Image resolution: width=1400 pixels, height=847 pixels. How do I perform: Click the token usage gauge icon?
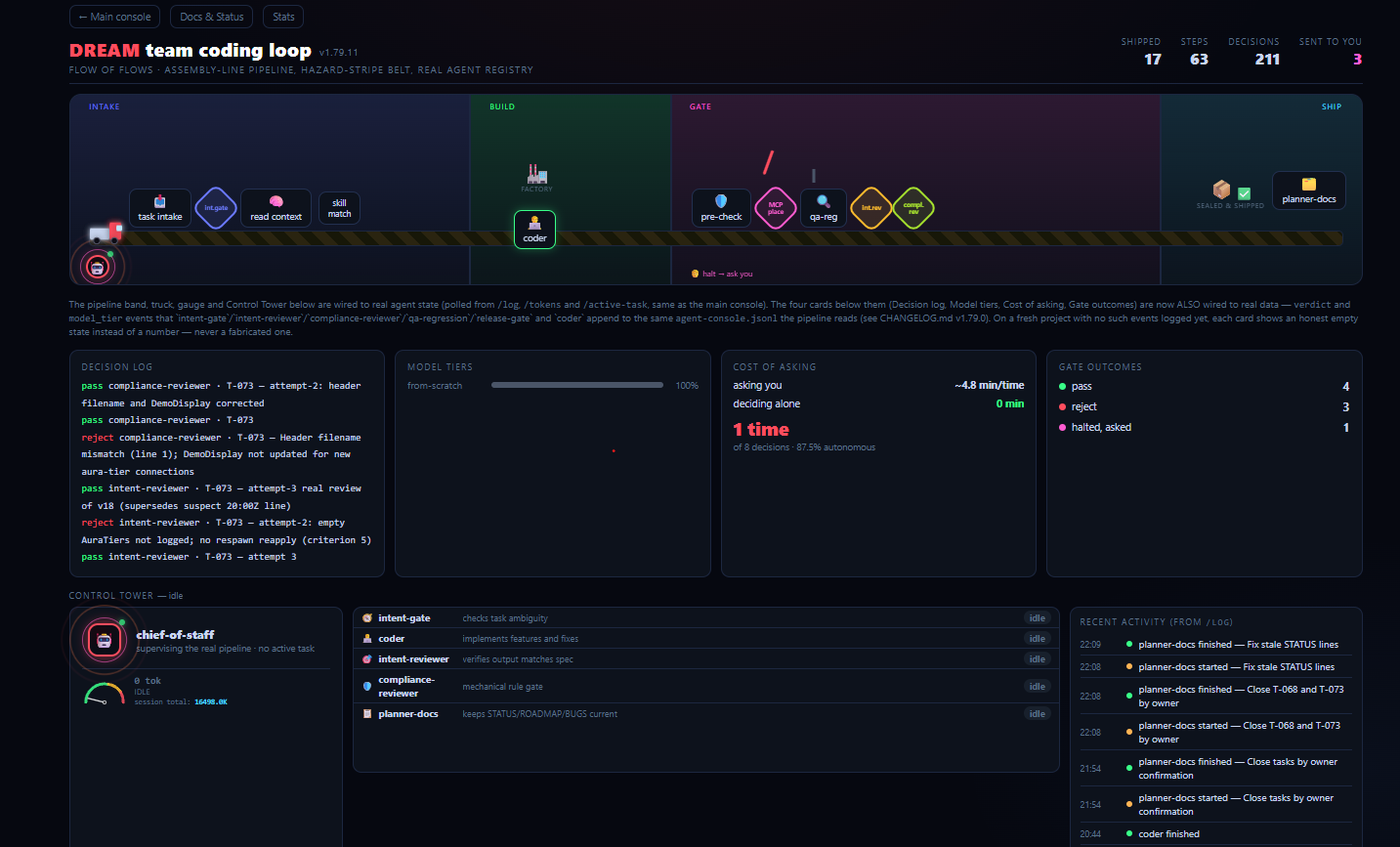[104, 693]
